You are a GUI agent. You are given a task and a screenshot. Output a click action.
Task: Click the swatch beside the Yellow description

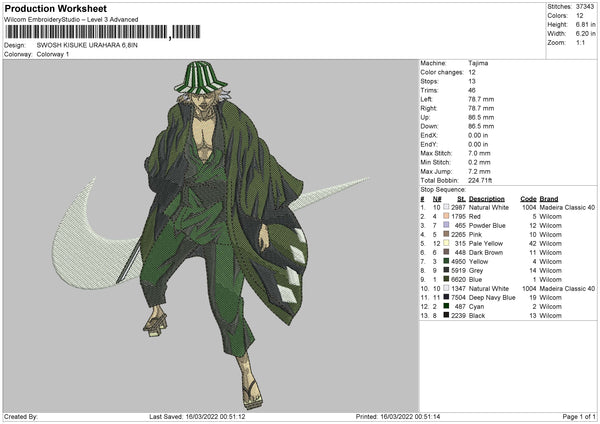[x=446, y=261]
